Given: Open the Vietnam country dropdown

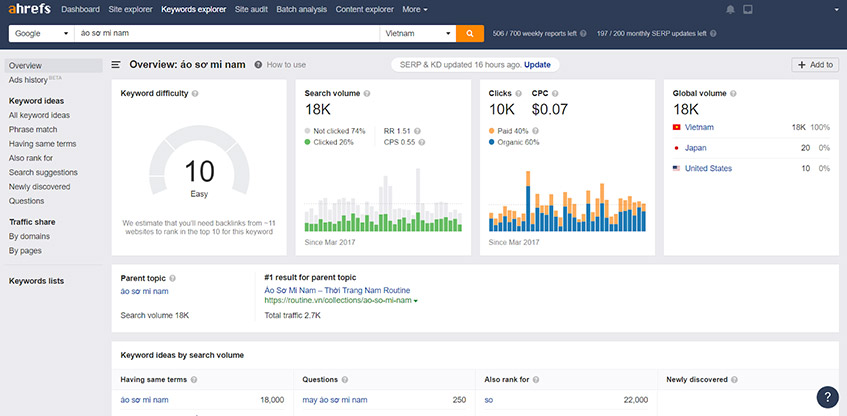Looking at the screenshot, I should coord(418,33).
